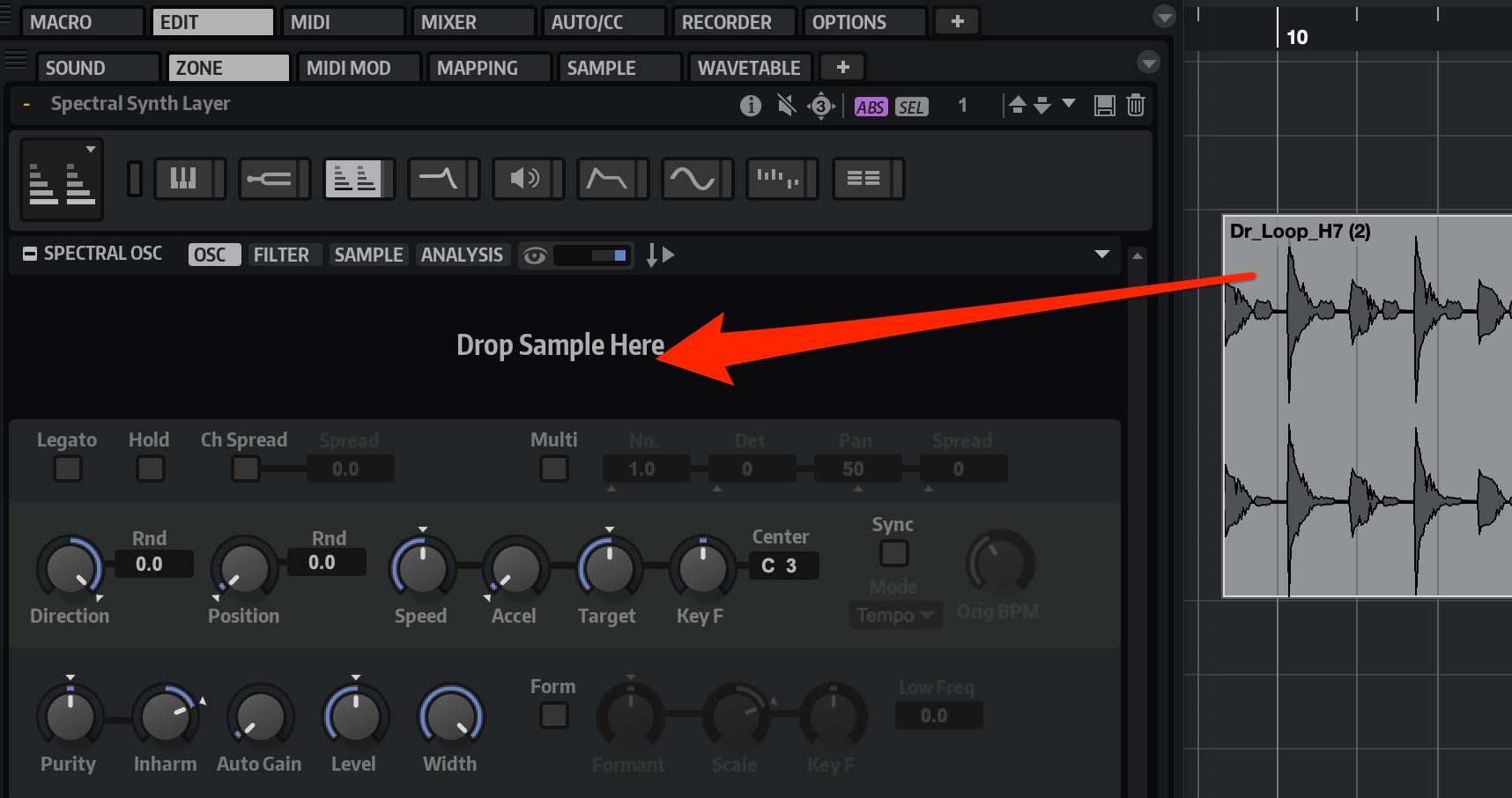Enable the Legato checkbox
1512x798 pixels.
(68, 469)
